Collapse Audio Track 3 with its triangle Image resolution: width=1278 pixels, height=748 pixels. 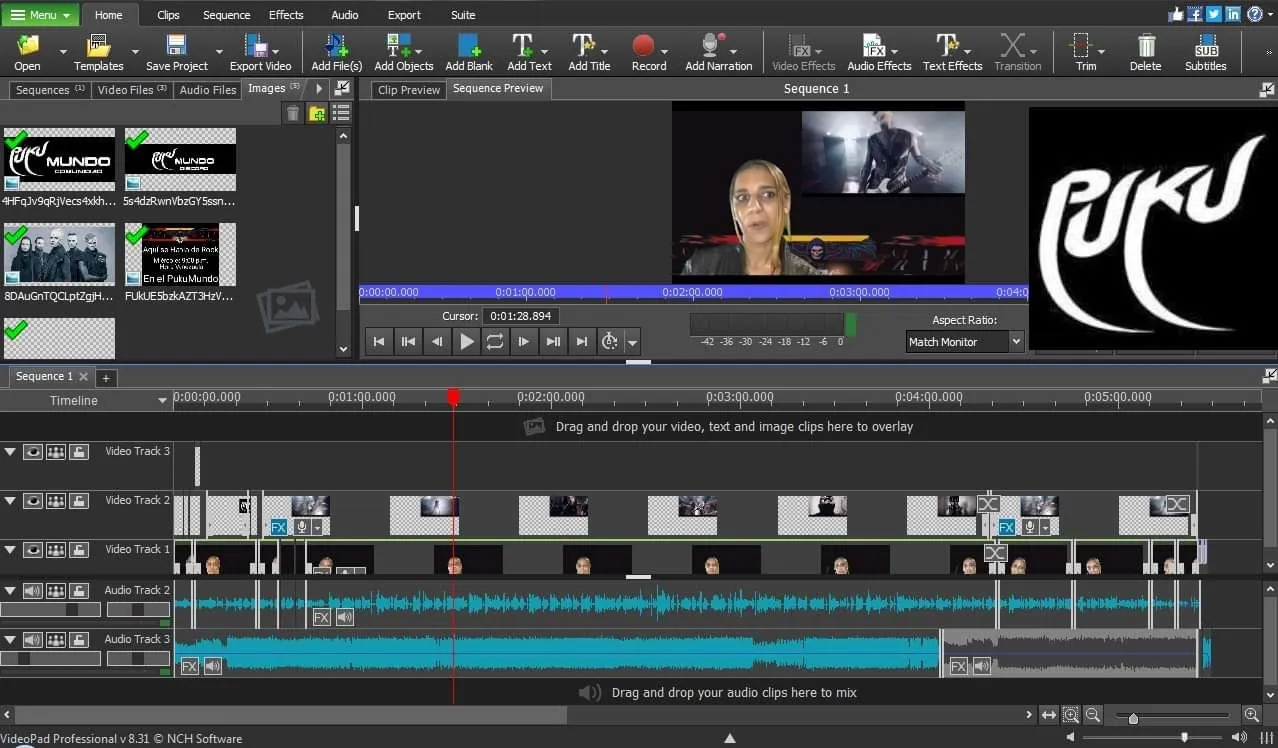10,640
